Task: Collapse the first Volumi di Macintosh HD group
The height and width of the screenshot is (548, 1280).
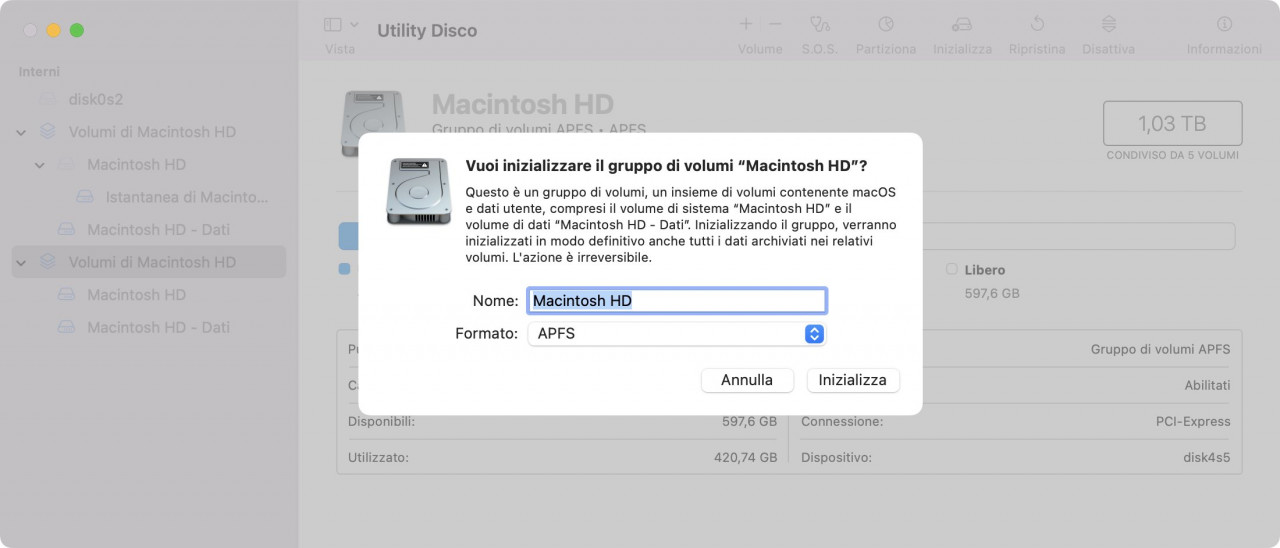Action: tap(21, 132)
